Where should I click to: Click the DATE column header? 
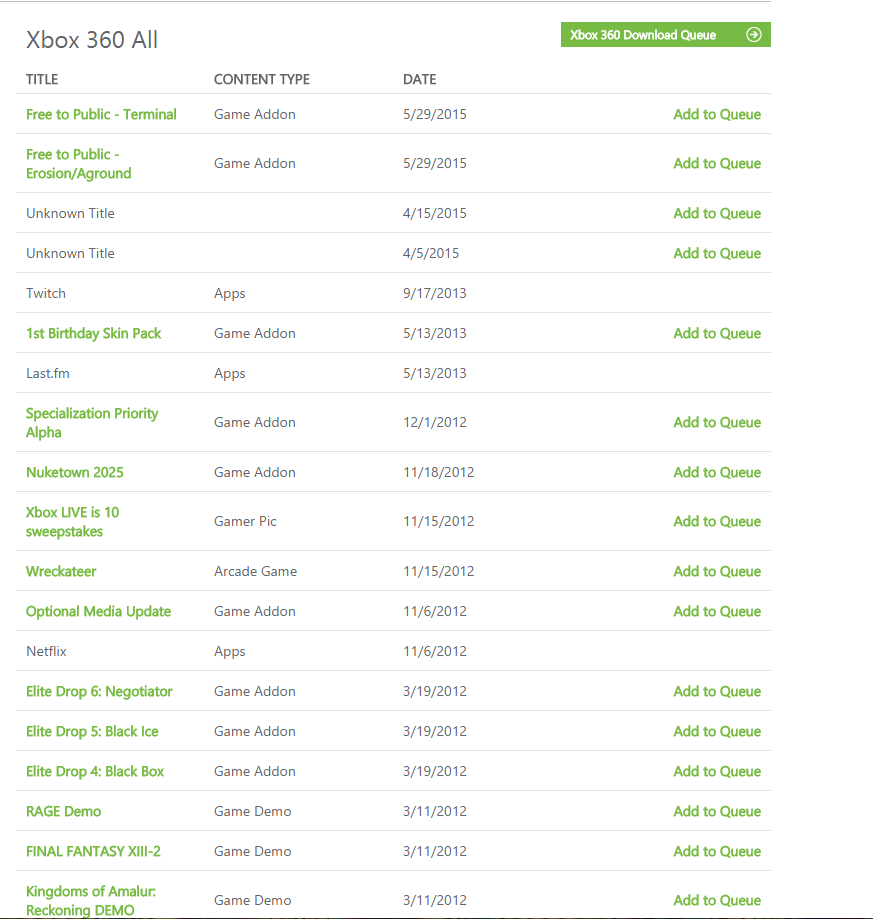[x=420, y=79]
